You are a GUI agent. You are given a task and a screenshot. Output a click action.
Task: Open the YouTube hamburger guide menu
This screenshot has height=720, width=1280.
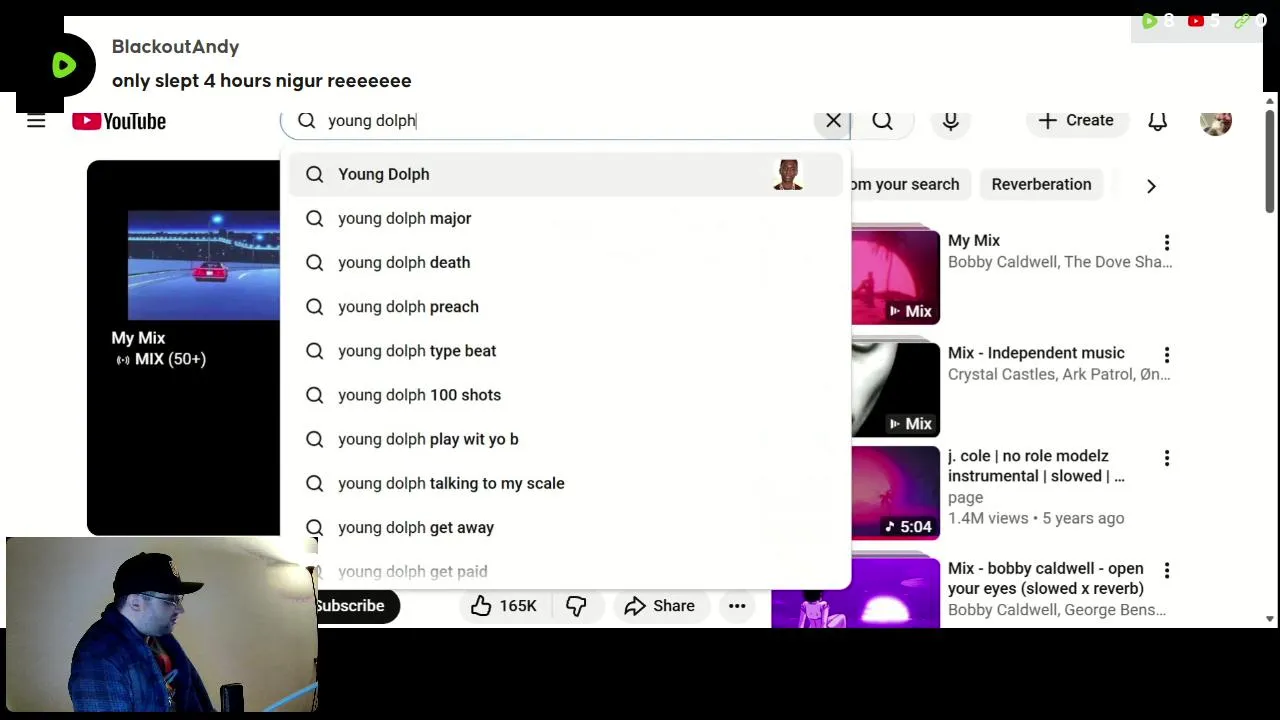point(36,121)
